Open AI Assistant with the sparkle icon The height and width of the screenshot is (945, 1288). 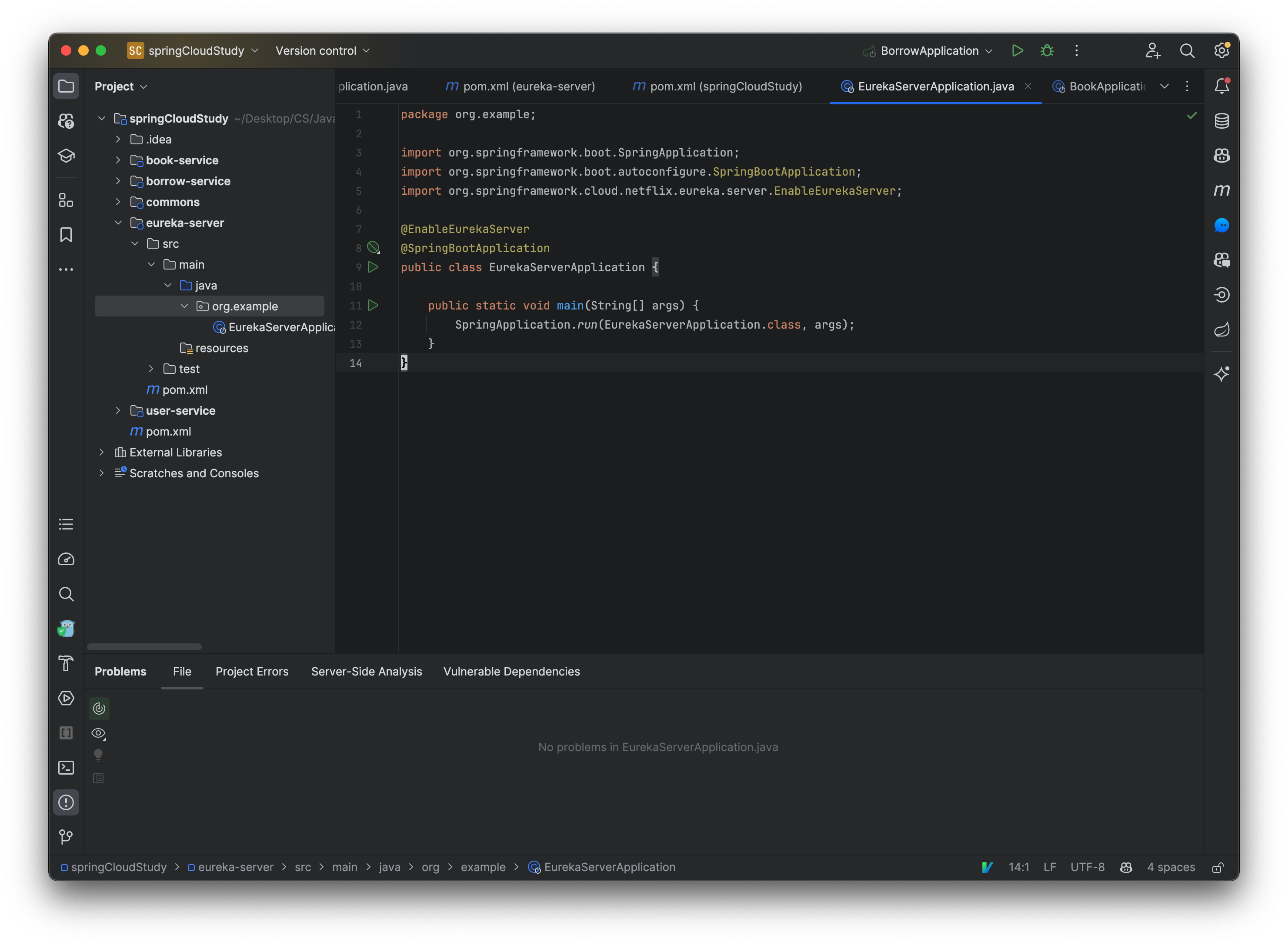click(1221, 373)
